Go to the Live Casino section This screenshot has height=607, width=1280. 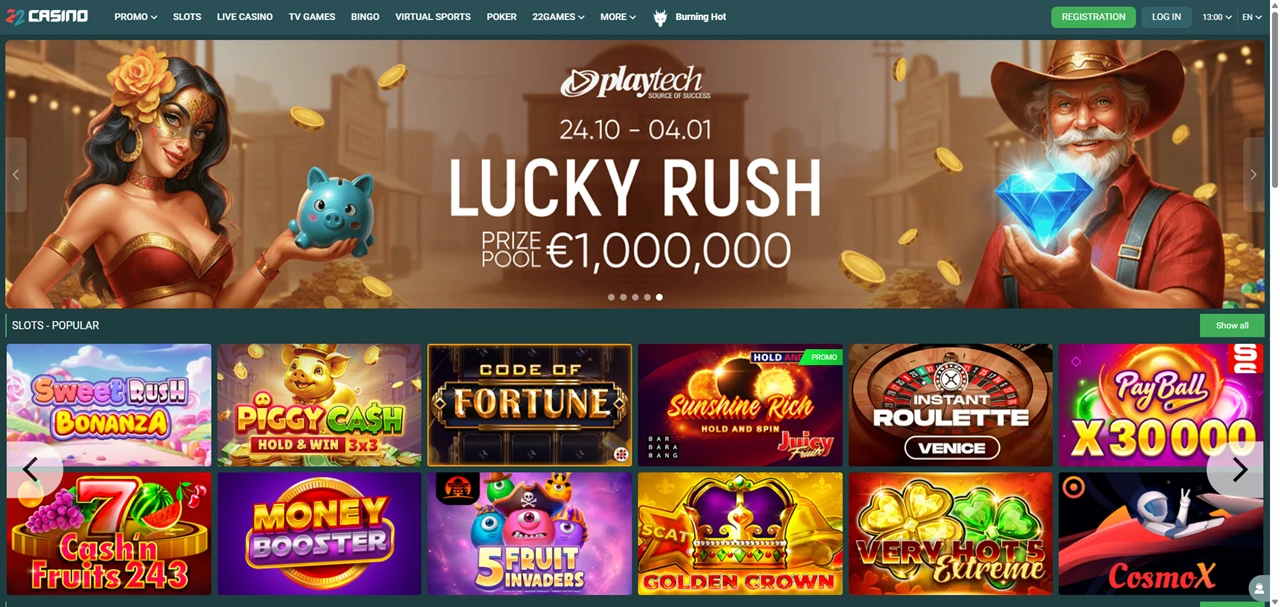(x=245, y=17)
